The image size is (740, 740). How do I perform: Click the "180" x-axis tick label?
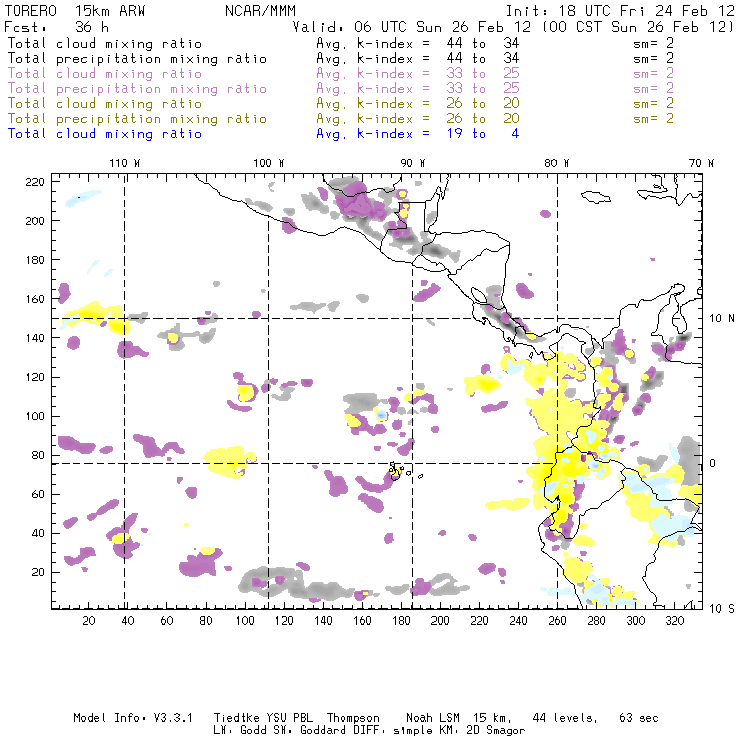click(x=401, y=621)
